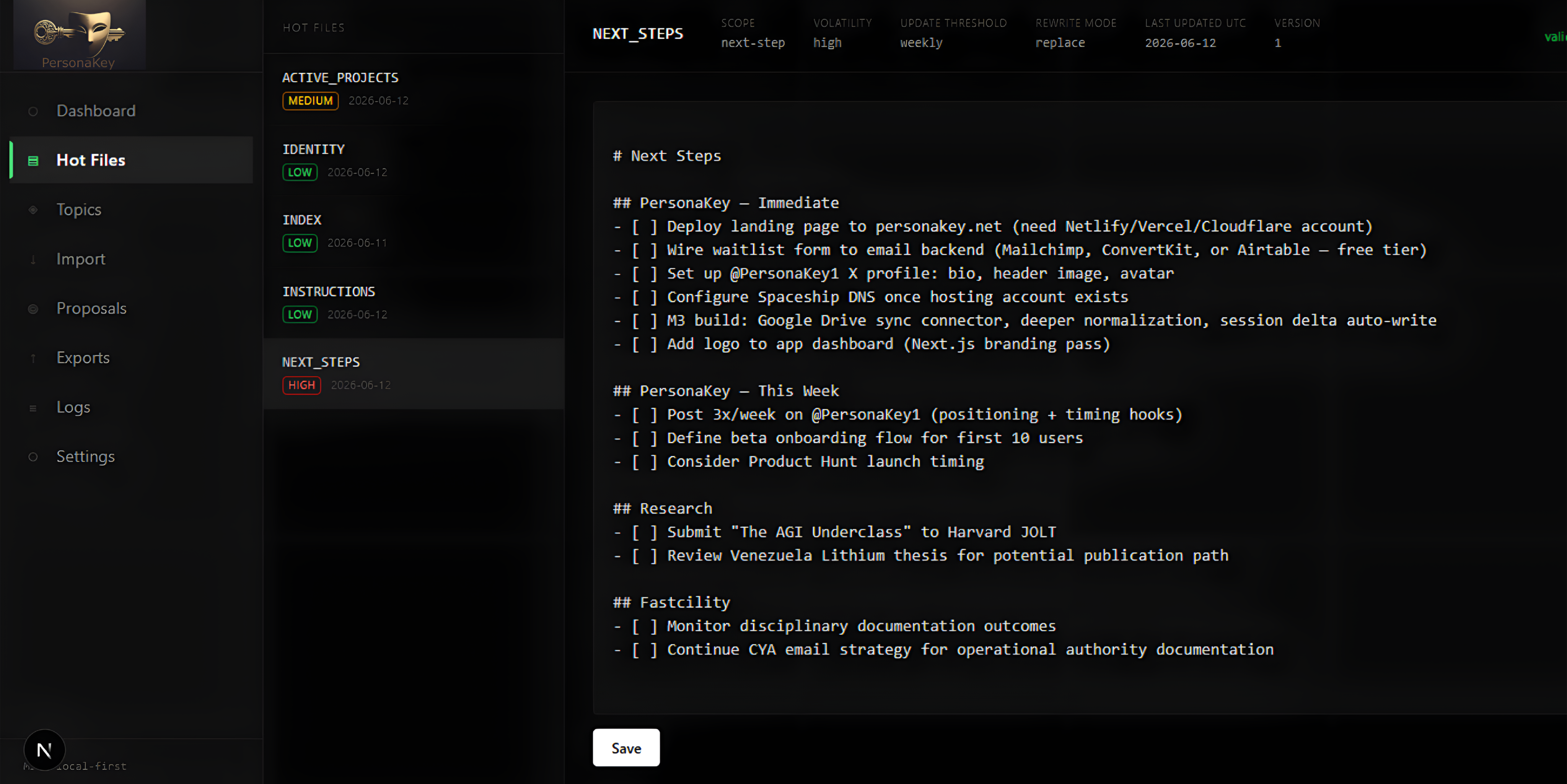Viewport: 1567px width, 784px height.
Task: Click the 'Review Venezuela Lithium thesis' line
Action: 920,555
